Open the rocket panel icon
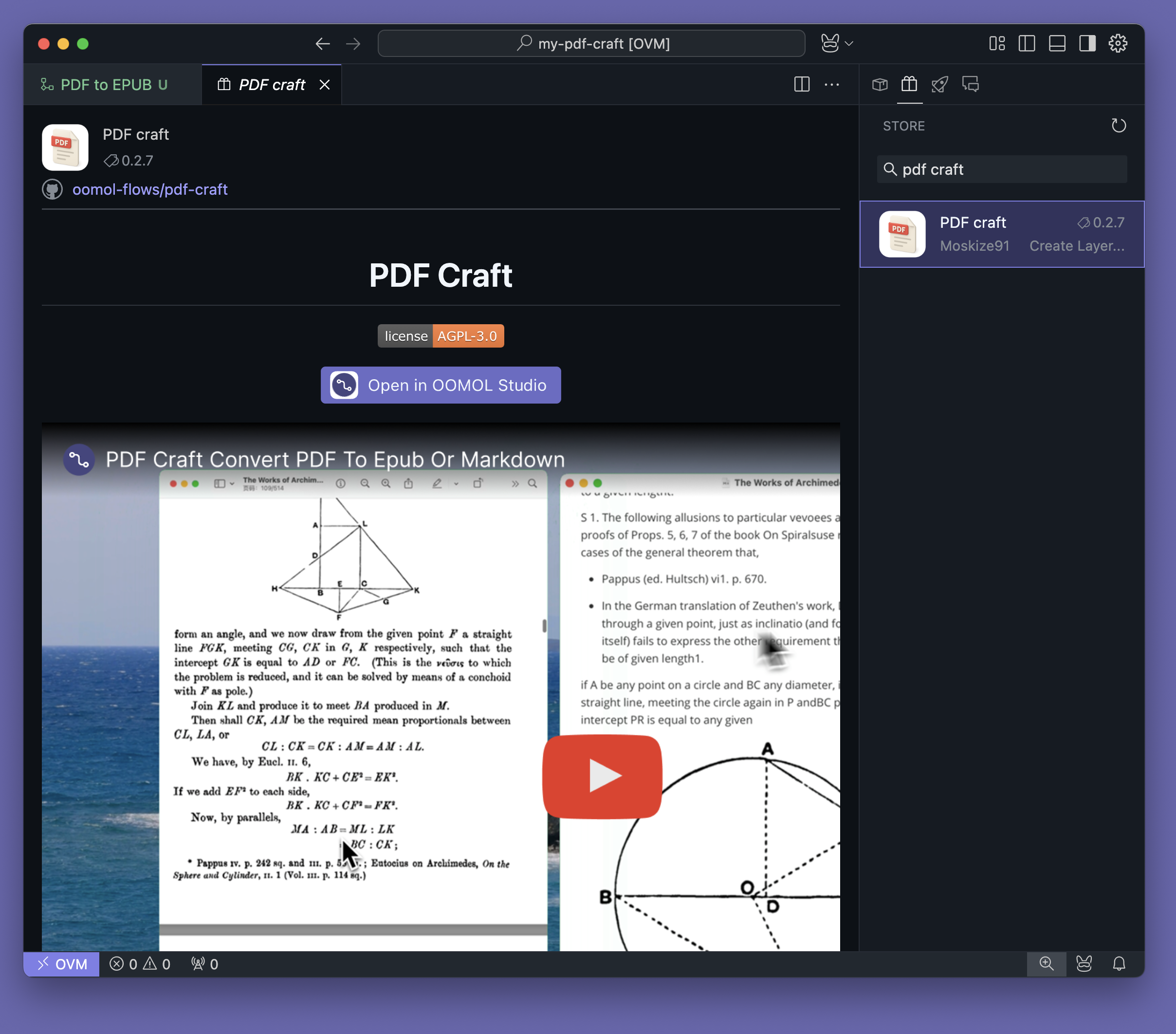The image size is (1176, 1034). click(939, 85)
